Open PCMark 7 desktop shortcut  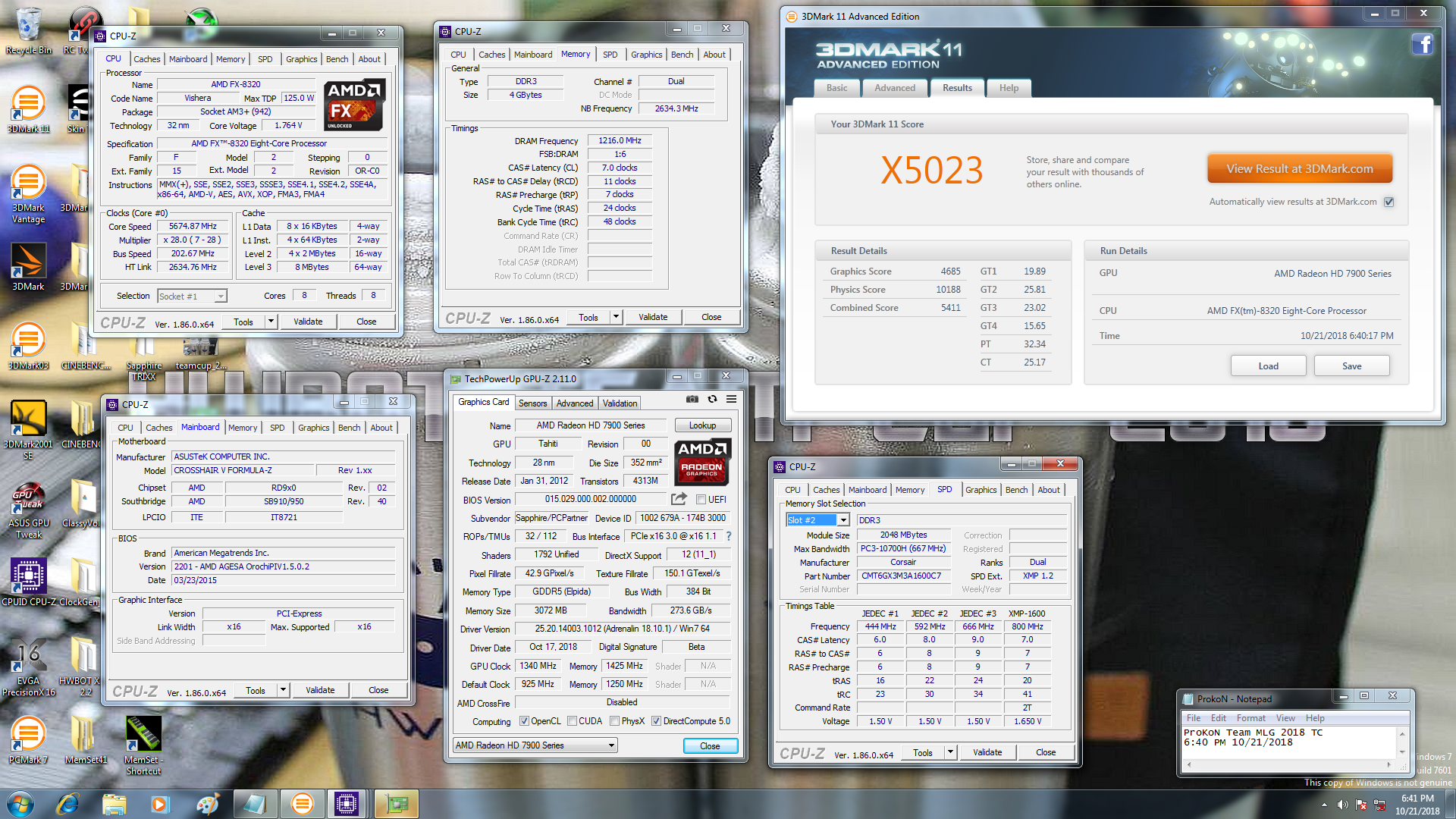tap(28, 740)
